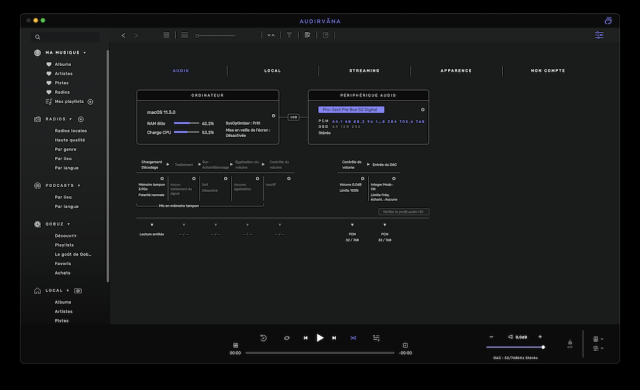Screen dimensions: 640x390
Task: Open the filter funnel icon
Action: point(289,35)
